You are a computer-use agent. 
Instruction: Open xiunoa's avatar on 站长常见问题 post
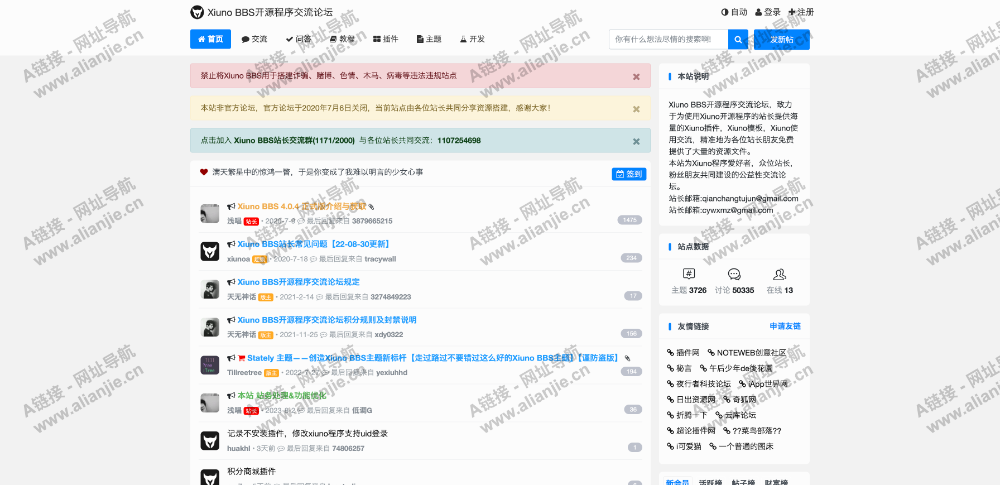210,251
